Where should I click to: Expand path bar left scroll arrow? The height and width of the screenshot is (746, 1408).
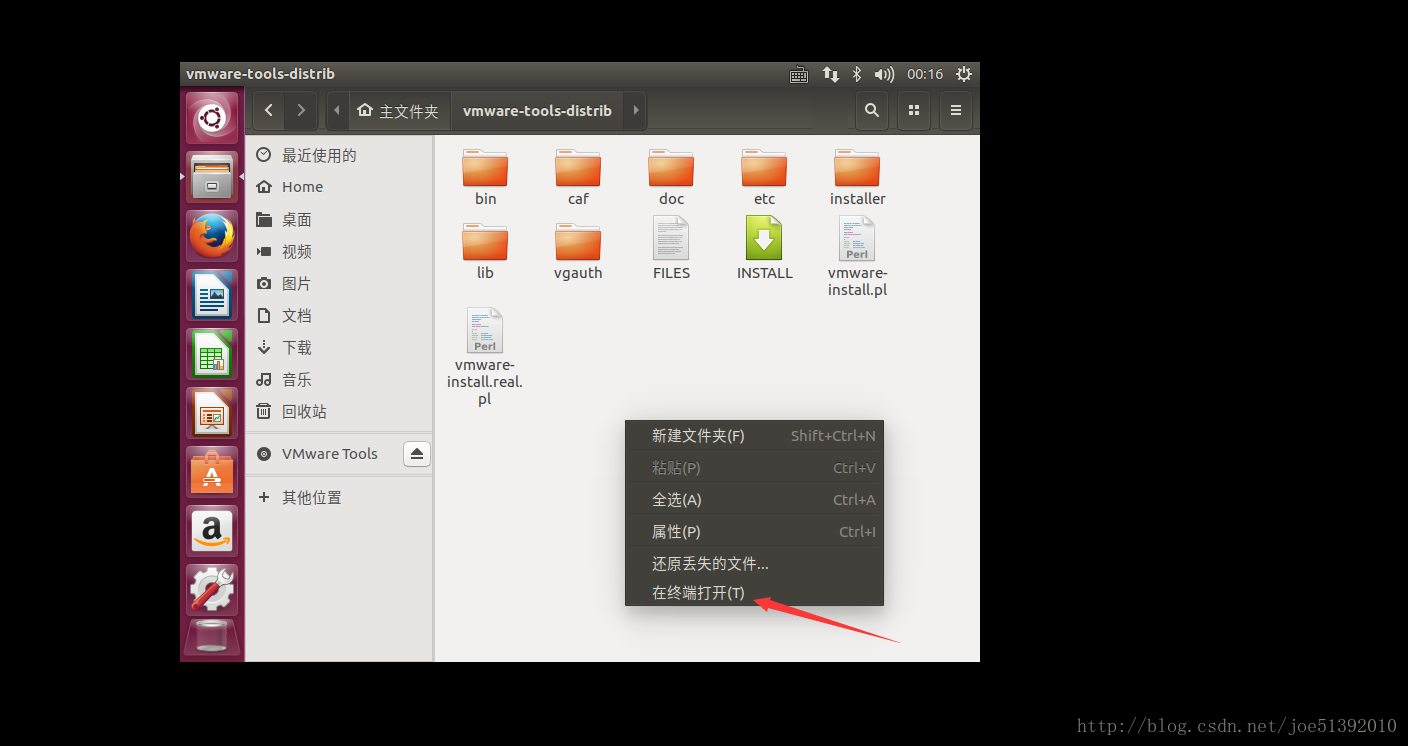(x=337, y=110)
